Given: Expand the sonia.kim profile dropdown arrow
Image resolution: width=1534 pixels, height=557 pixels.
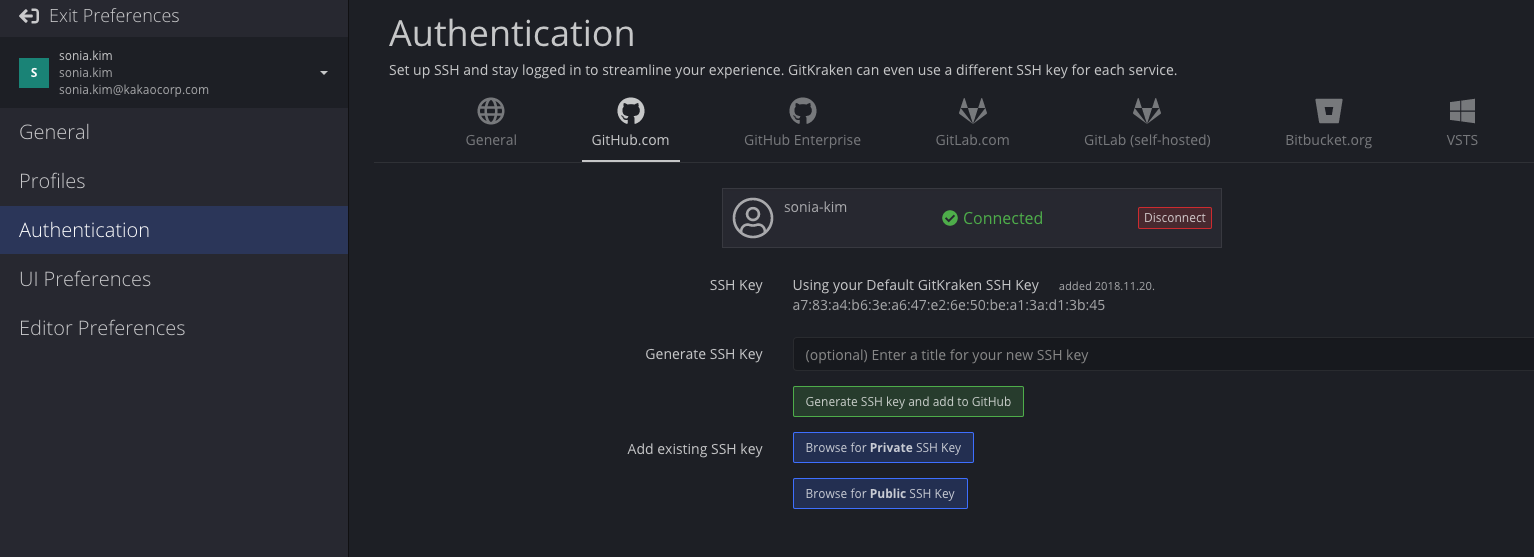Looking at the screenshot, I should pyautogui.click(x=323, y=73).
